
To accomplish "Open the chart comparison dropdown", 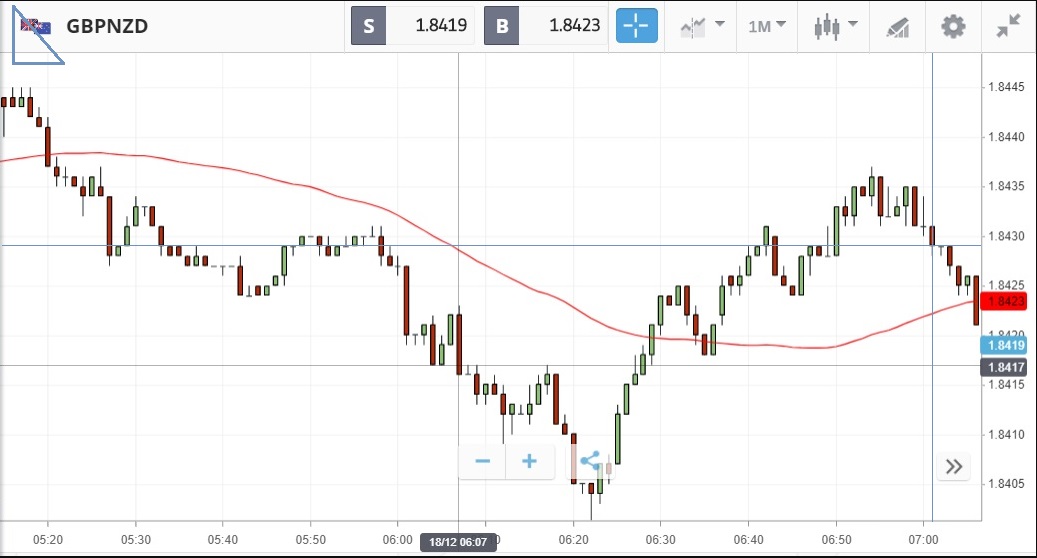I will [x=701, y=26].
